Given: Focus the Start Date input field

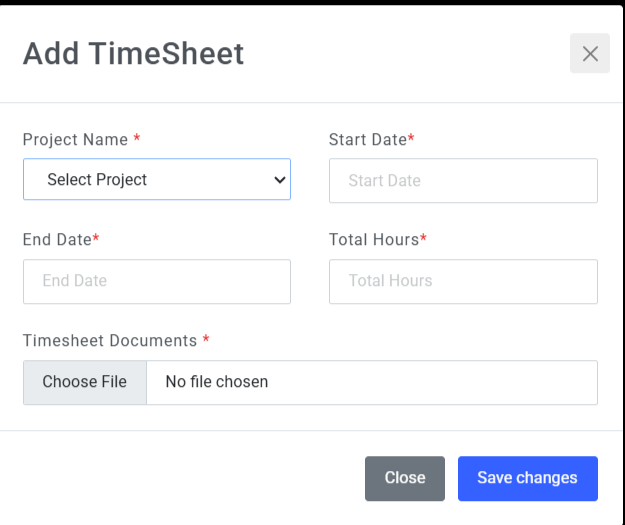Looking at the screenshot, I should (463, 181).
